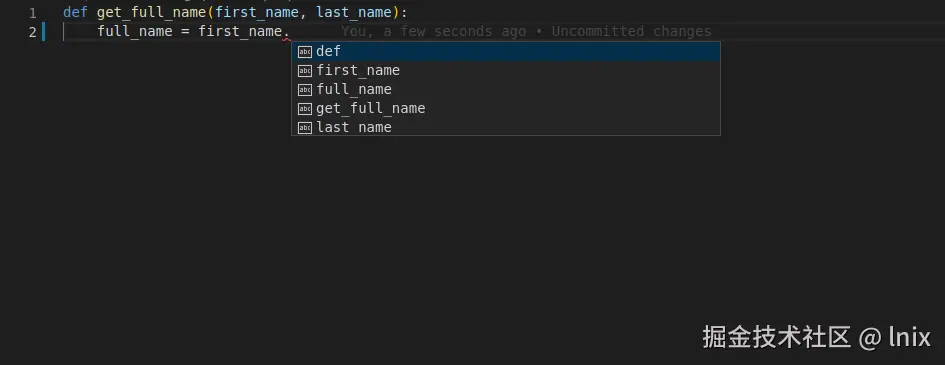Click the full_name variable on line 2
Screen dimensions: 945x365
tap(135, 31)
